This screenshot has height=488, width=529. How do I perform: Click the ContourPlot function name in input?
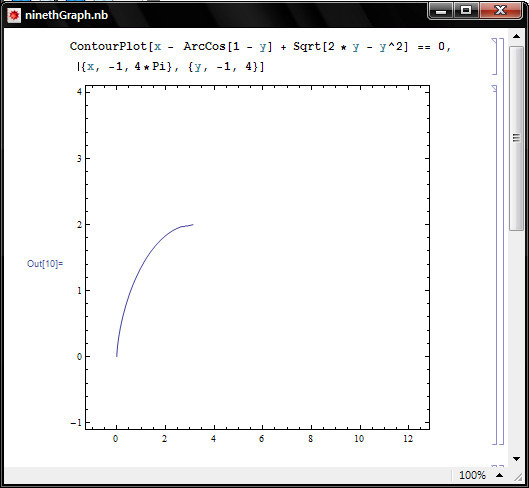(x=108, y=46)
